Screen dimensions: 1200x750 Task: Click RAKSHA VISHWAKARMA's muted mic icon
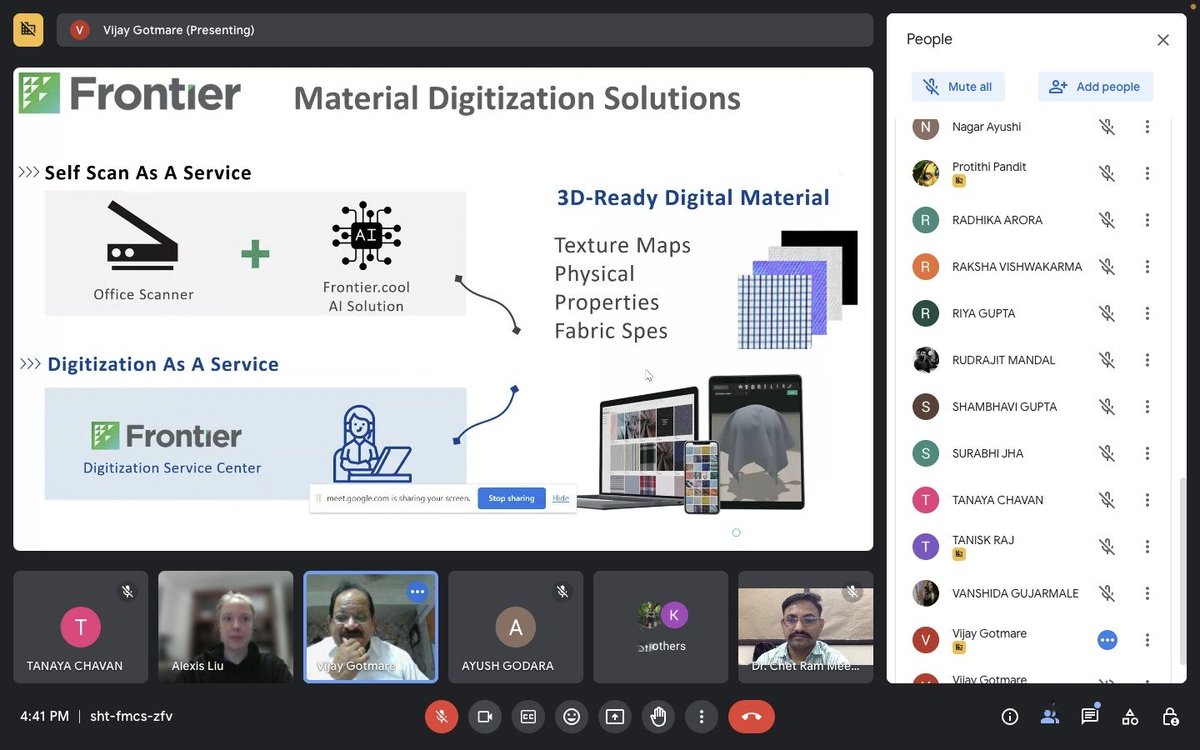pos(1107,267)
